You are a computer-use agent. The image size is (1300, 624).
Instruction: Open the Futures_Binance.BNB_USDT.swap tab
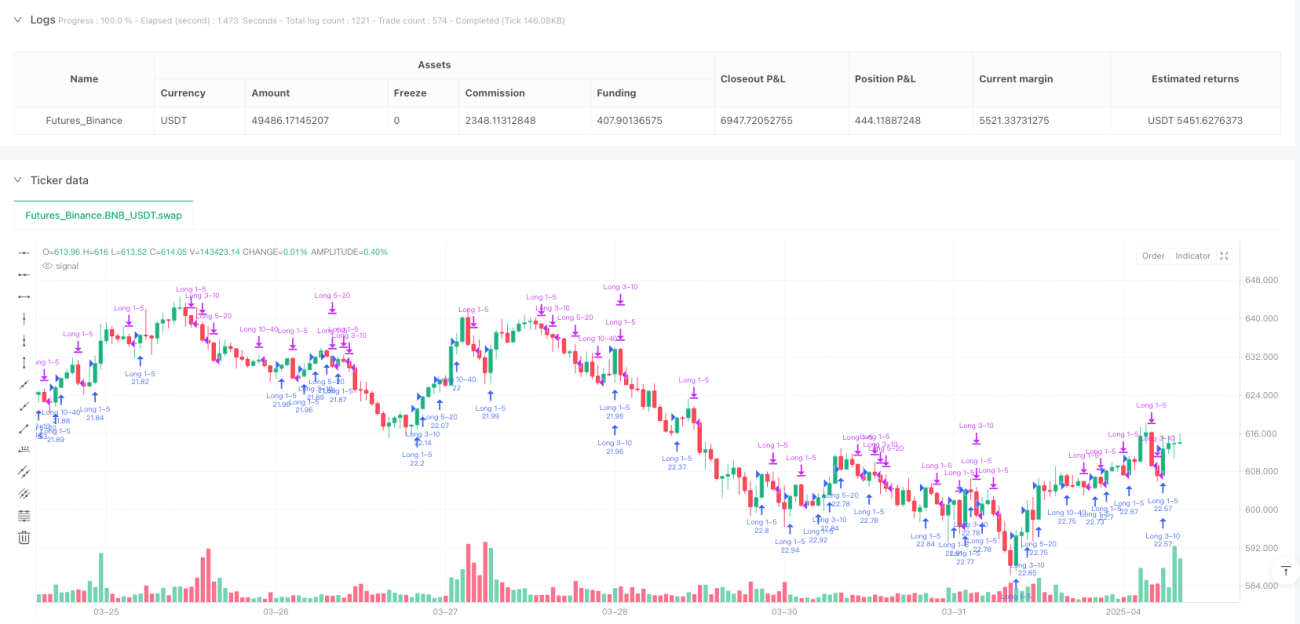coord(103,215)
